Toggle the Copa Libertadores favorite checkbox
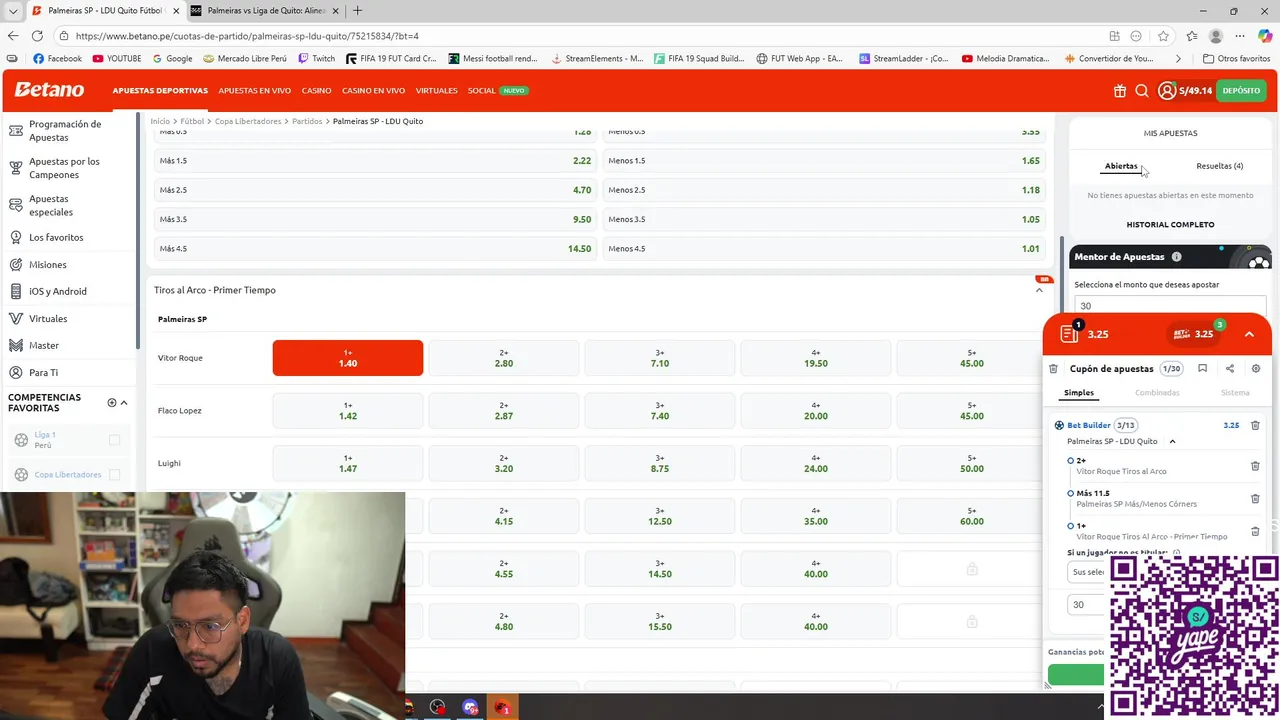 [114, 475]
